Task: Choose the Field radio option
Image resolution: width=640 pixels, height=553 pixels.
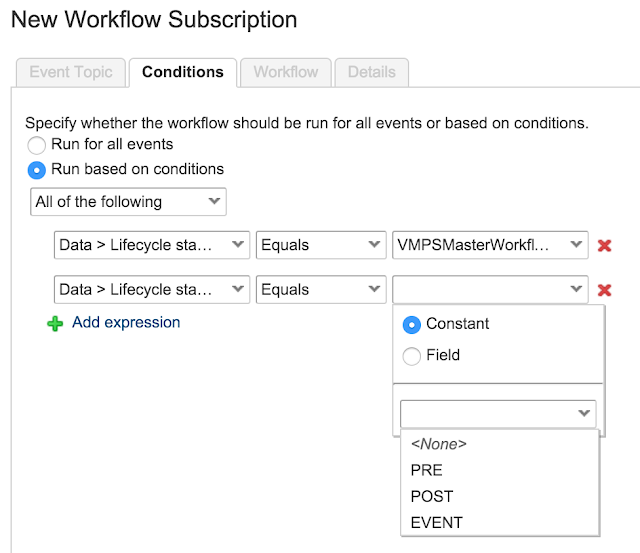Action: 411,355
